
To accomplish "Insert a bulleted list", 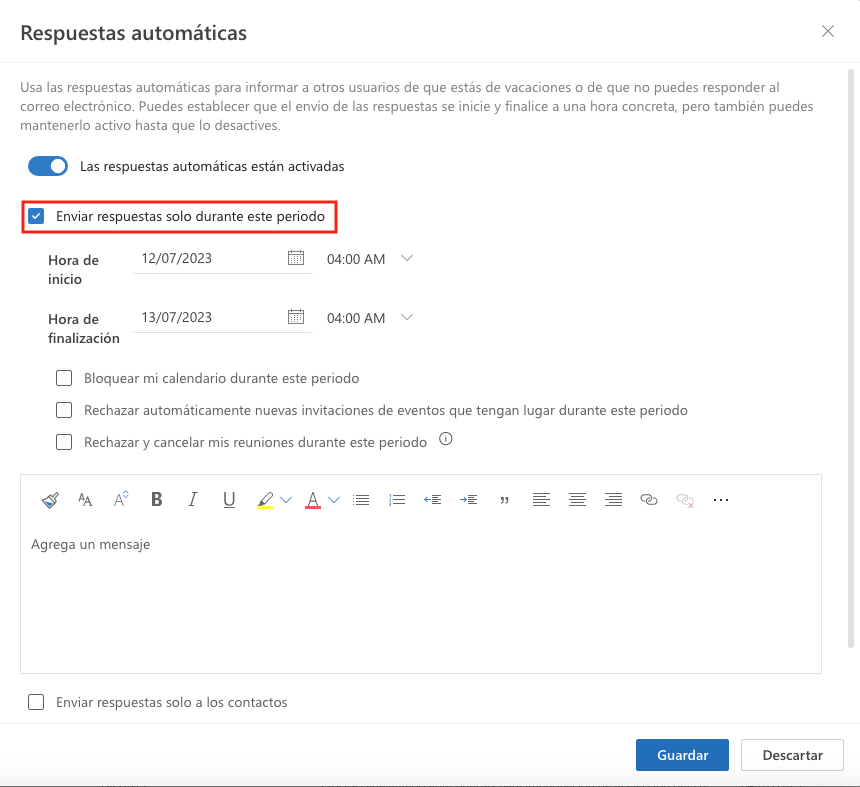I will point(361,499).
